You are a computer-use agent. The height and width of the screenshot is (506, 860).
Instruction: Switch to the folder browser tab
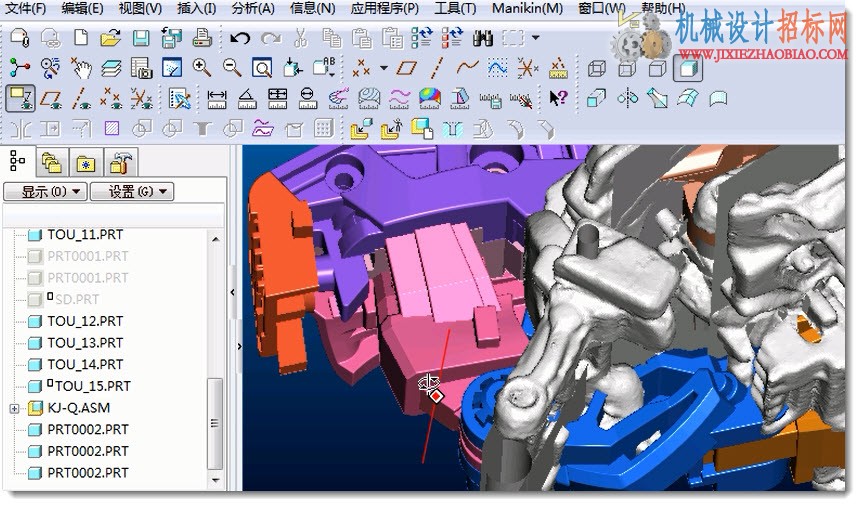point(52,162)
